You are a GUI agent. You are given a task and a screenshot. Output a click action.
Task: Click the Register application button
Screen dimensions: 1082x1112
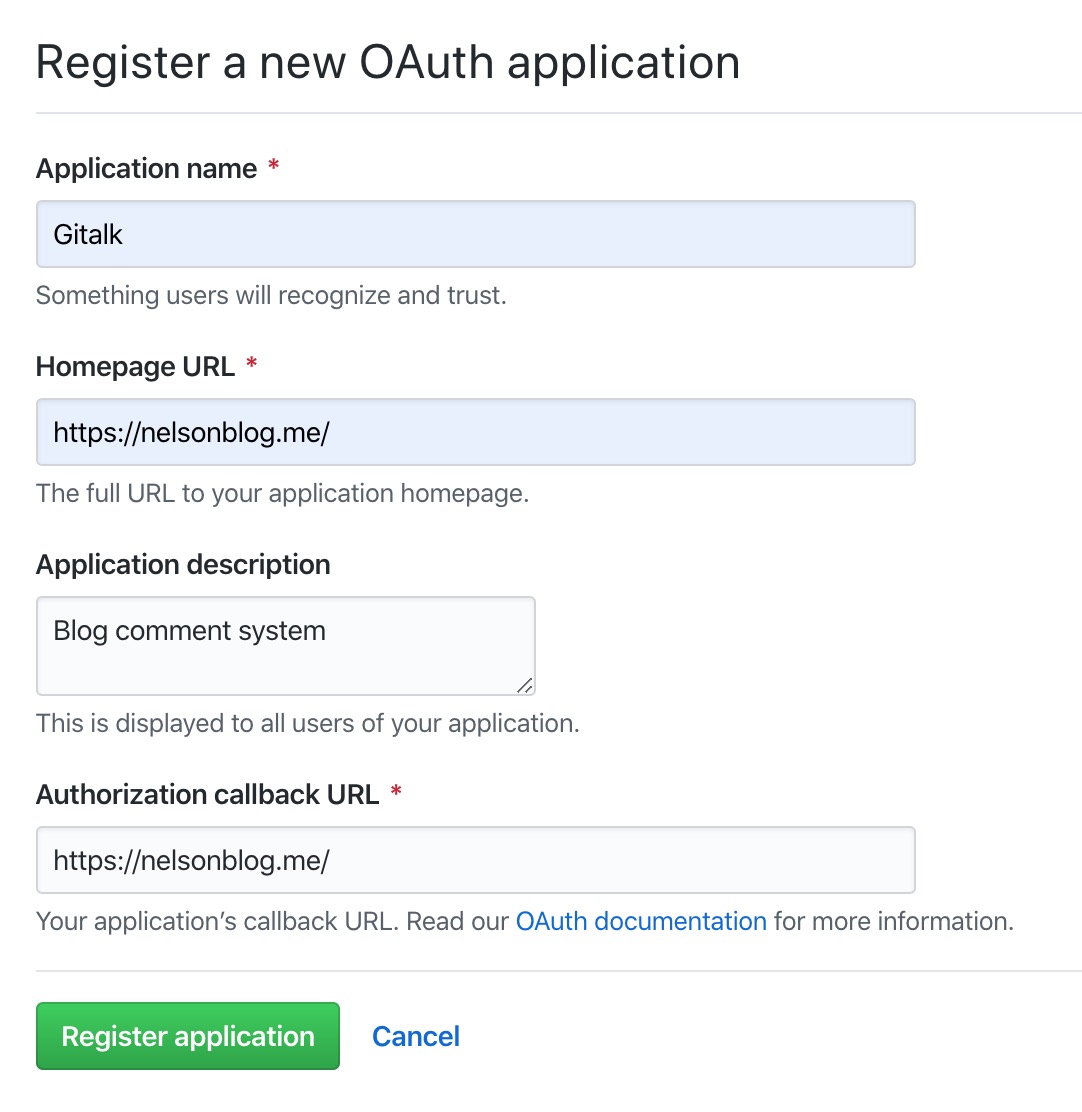(x=188, y=1035)
